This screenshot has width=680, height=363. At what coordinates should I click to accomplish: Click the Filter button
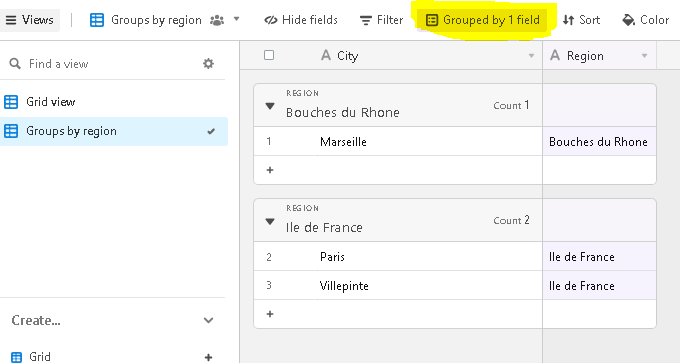click(382, 20)
